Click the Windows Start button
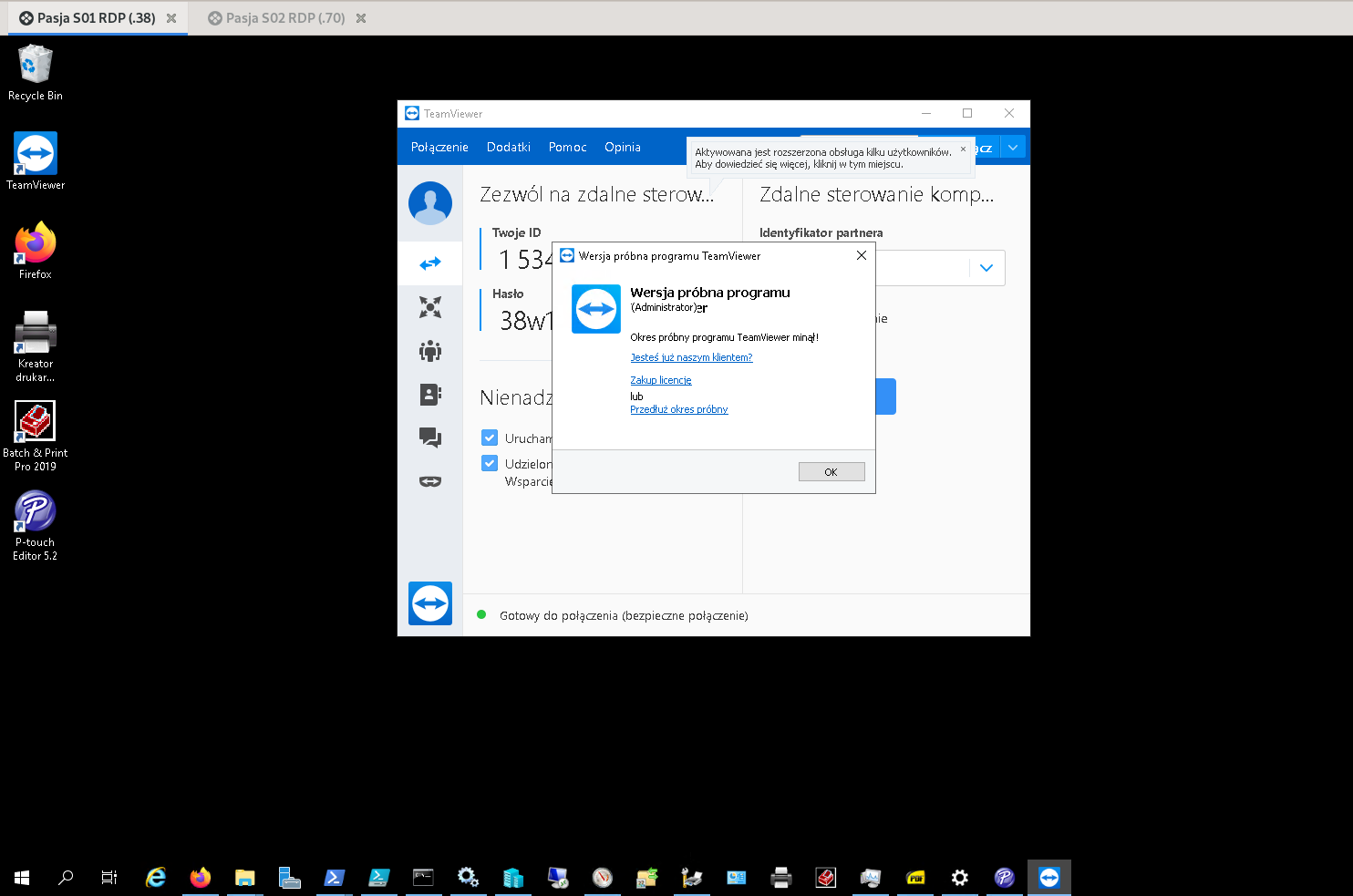 click(x=22, y=878)
